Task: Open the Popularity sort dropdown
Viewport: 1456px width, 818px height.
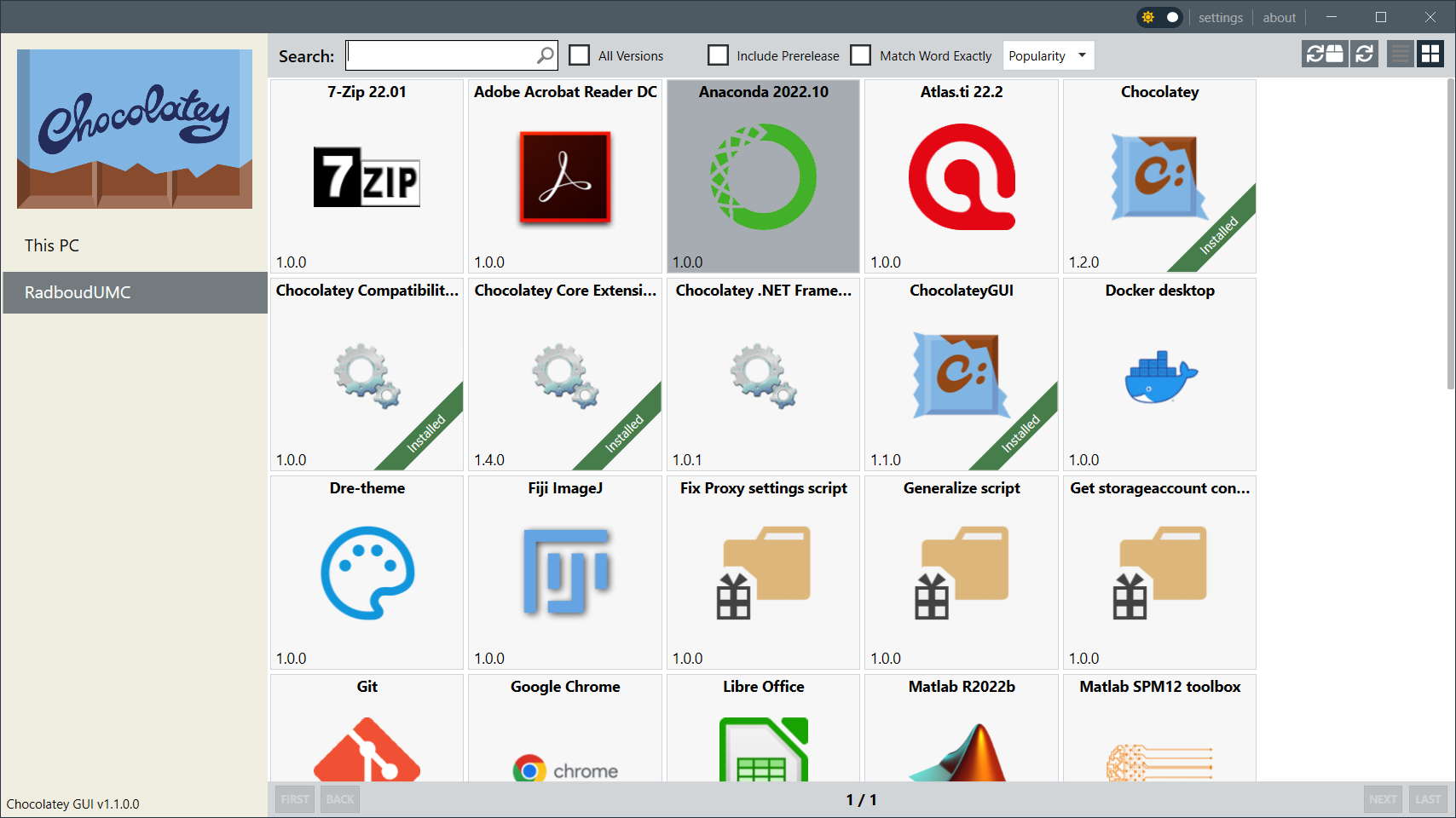Action: click(1049, 55)
